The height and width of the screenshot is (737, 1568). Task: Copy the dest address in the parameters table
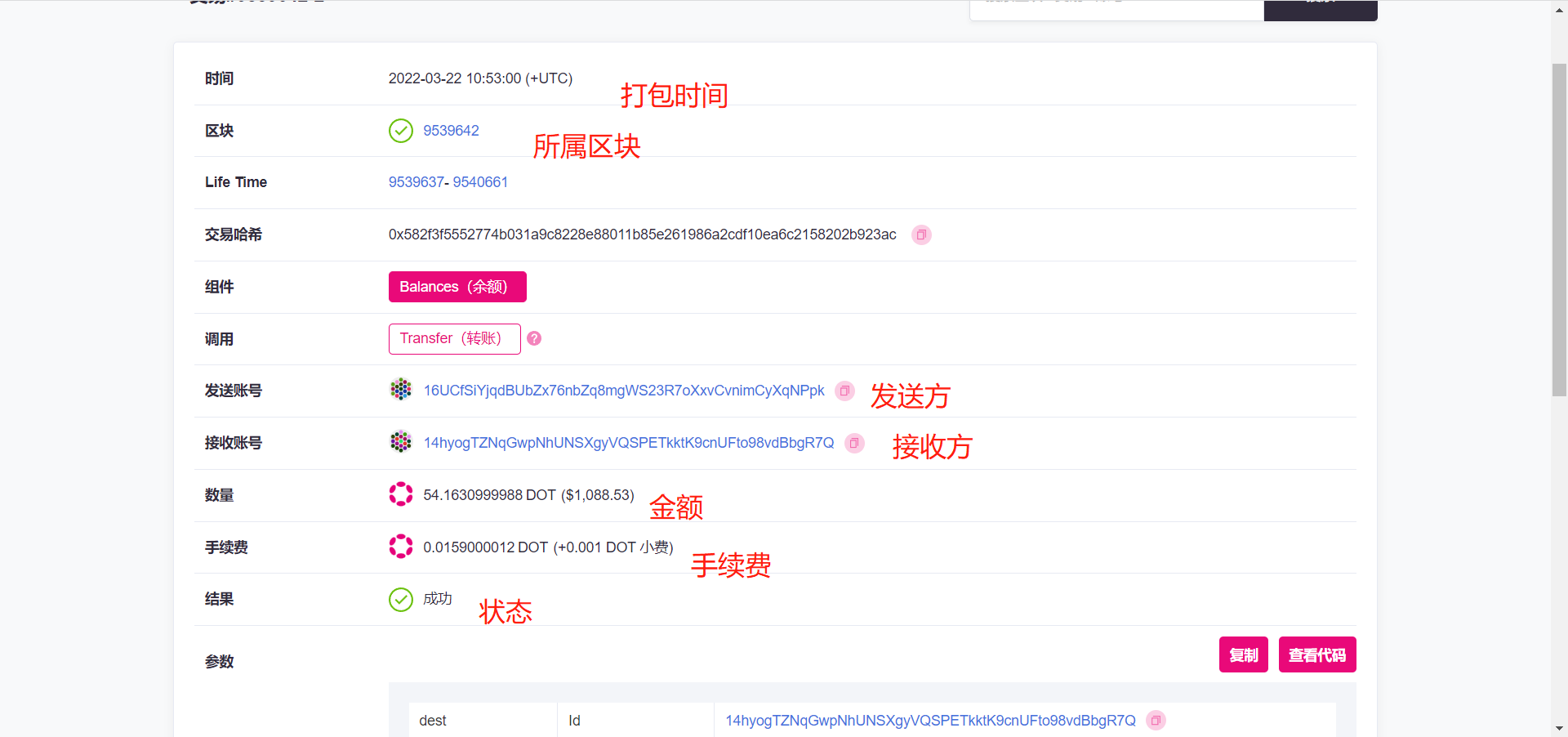click(x=1156, y=721)
